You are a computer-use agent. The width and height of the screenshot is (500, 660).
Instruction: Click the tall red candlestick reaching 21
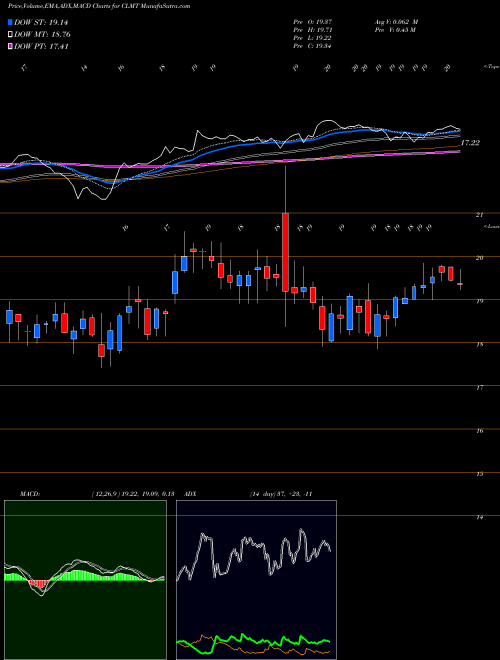tap(285, 252)
